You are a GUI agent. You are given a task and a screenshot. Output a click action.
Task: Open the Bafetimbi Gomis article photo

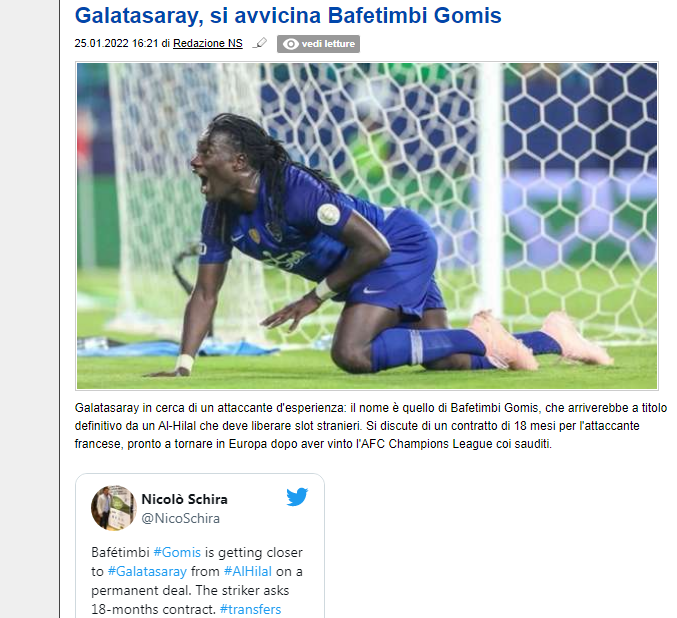click(x=367, y=226)
